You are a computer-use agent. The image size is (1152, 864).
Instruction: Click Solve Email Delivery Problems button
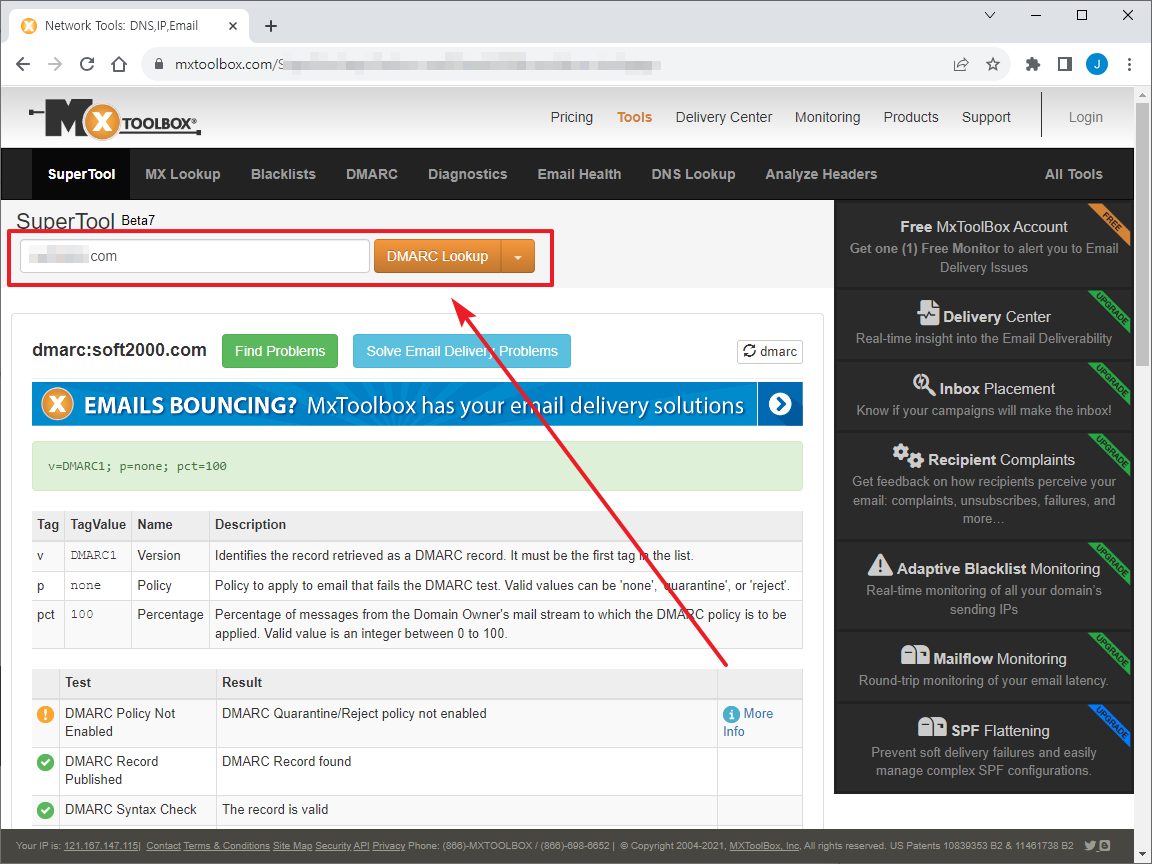coord(462,351)
